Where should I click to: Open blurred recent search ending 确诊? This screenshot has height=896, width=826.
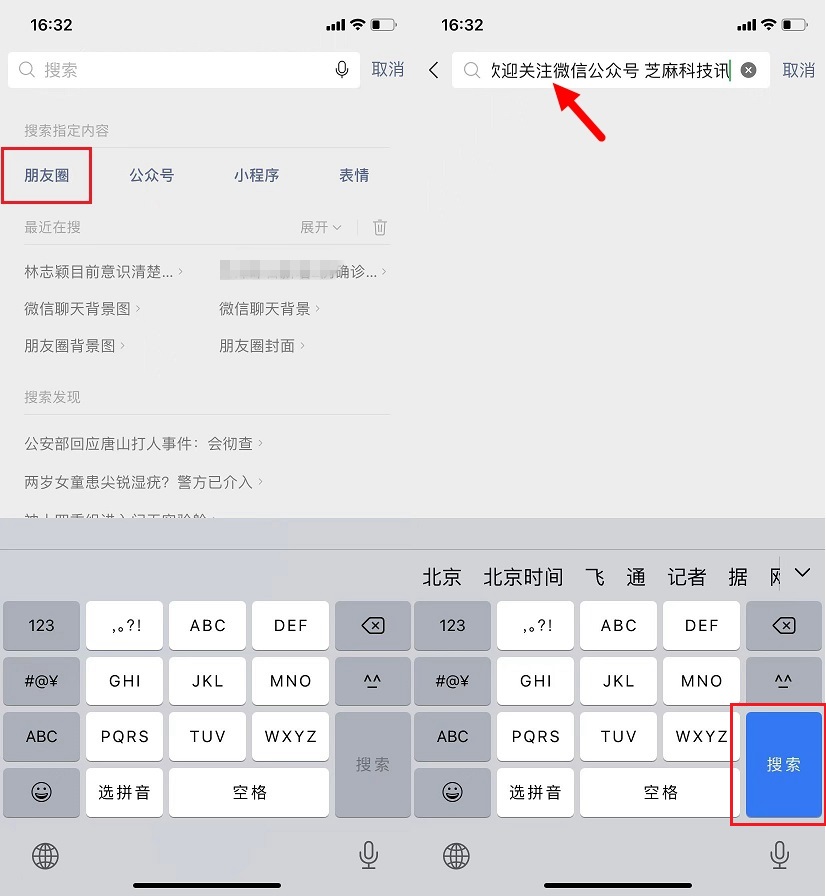click(x=303, y=271)
